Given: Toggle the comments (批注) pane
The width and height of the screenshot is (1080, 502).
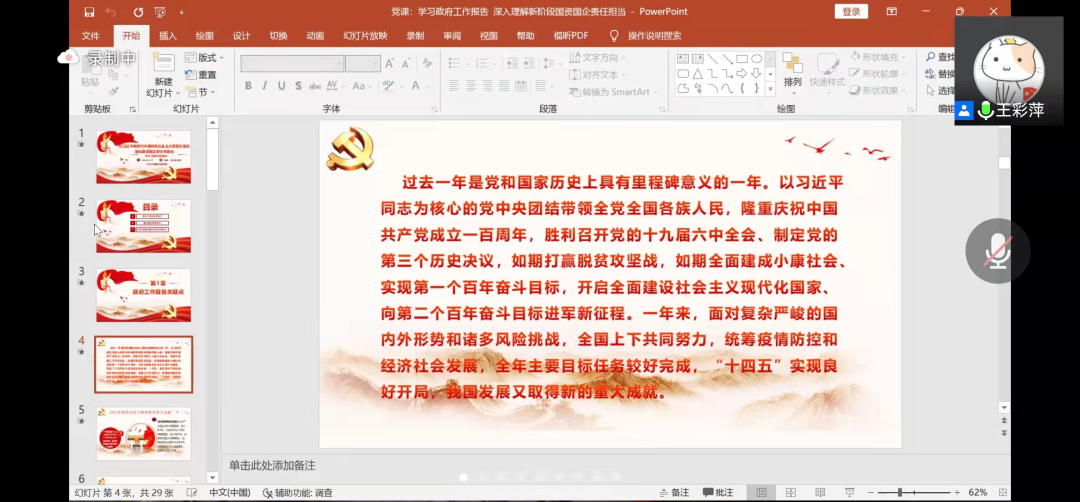Looking at the screenshot, I should pos(718,492).
